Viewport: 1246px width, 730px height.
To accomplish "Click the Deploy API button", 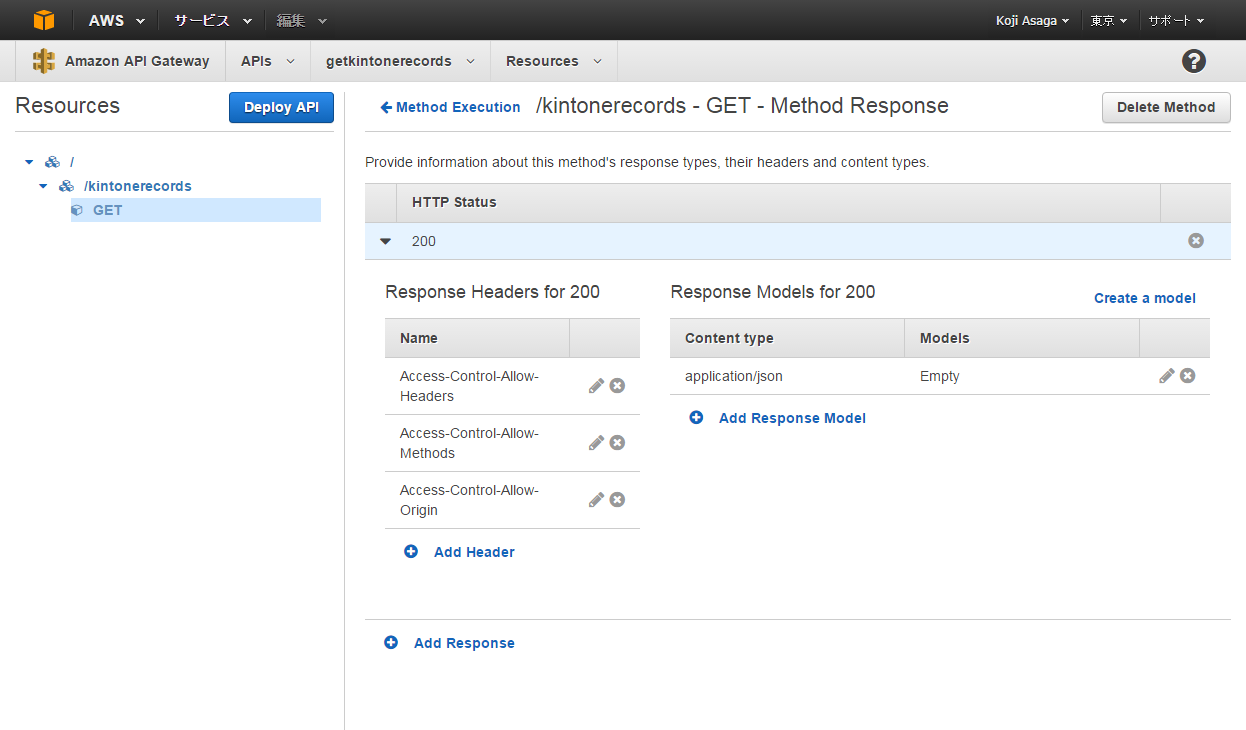I will pyautogui.click(x=281, y=107).
